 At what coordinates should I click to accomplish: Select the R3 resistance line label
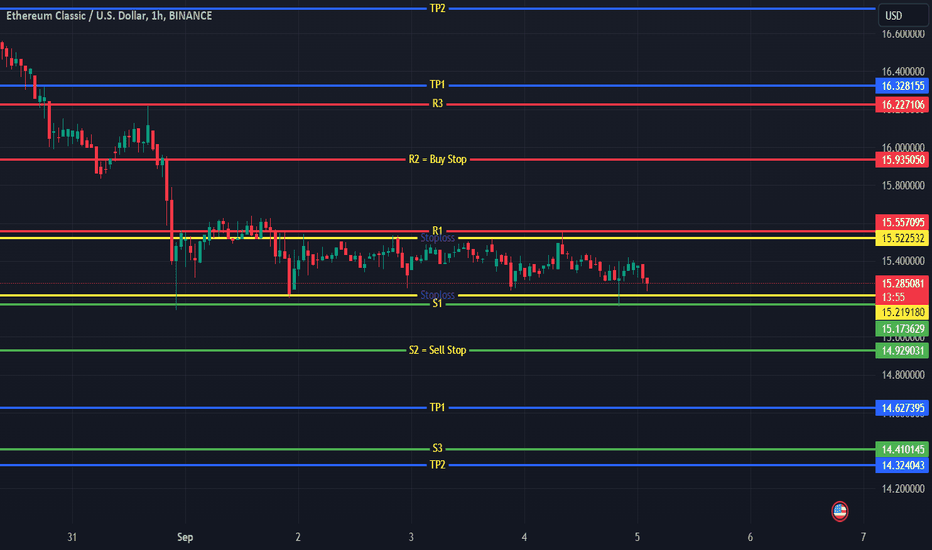point(437,103)
